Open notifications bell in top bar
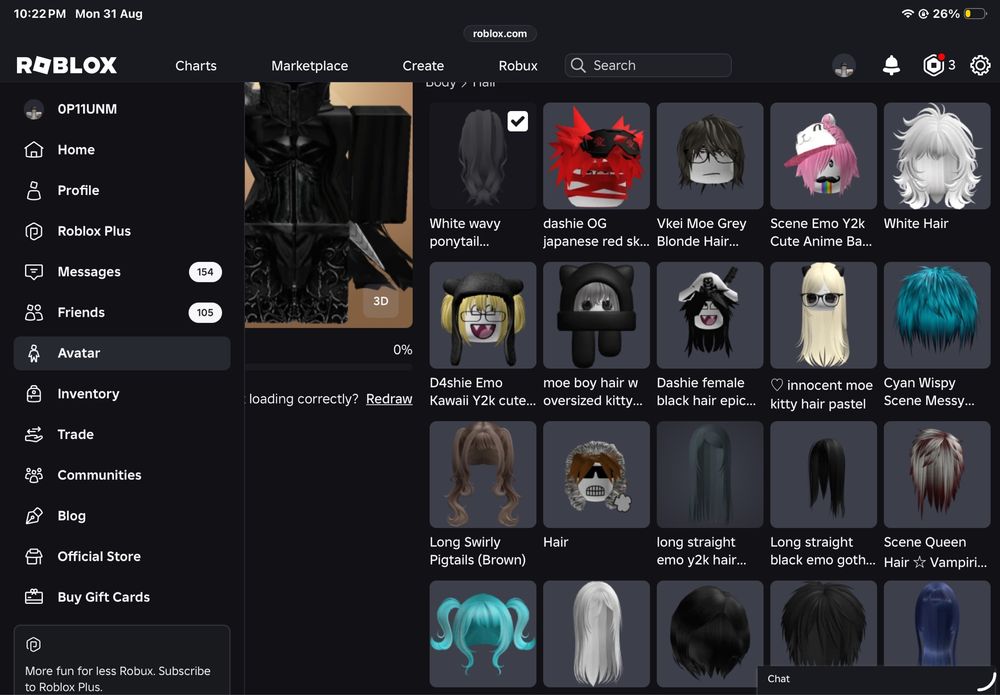1000x695 pixels. pyautogui.click(x=892, y=65)
